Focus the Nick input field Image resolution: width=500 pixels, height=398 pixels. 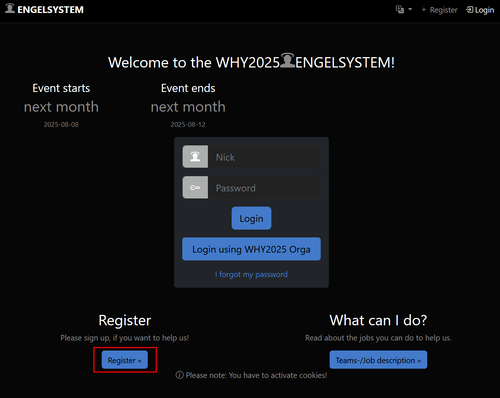coord(264,157)
